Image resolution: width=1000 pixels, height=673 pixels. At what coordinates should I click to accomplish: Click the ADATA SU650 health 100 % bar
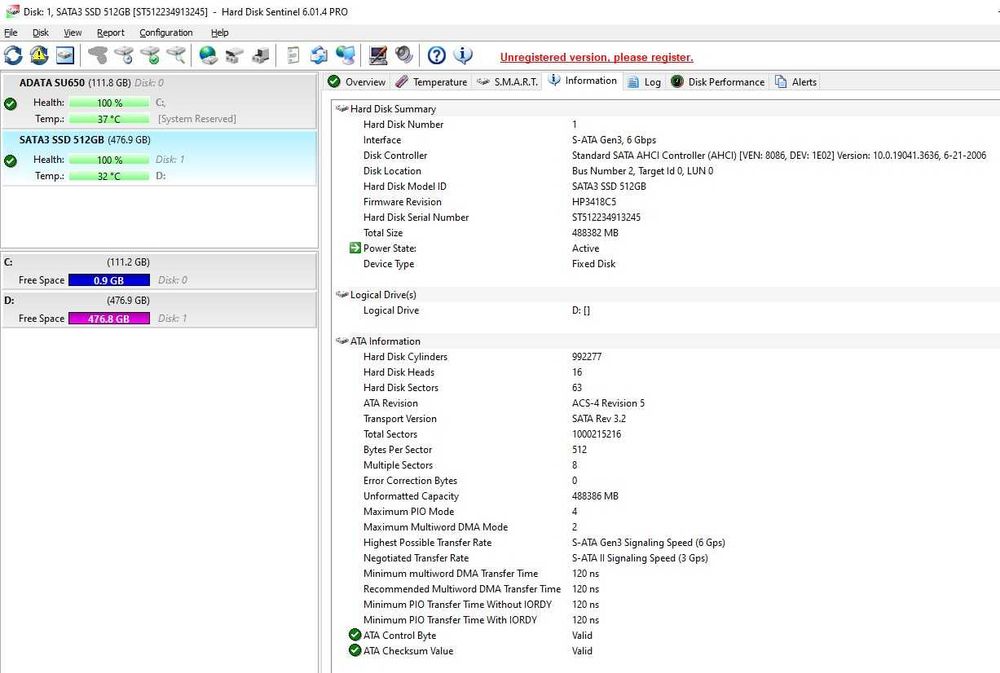pyautogui.click(x=109, y=103)
